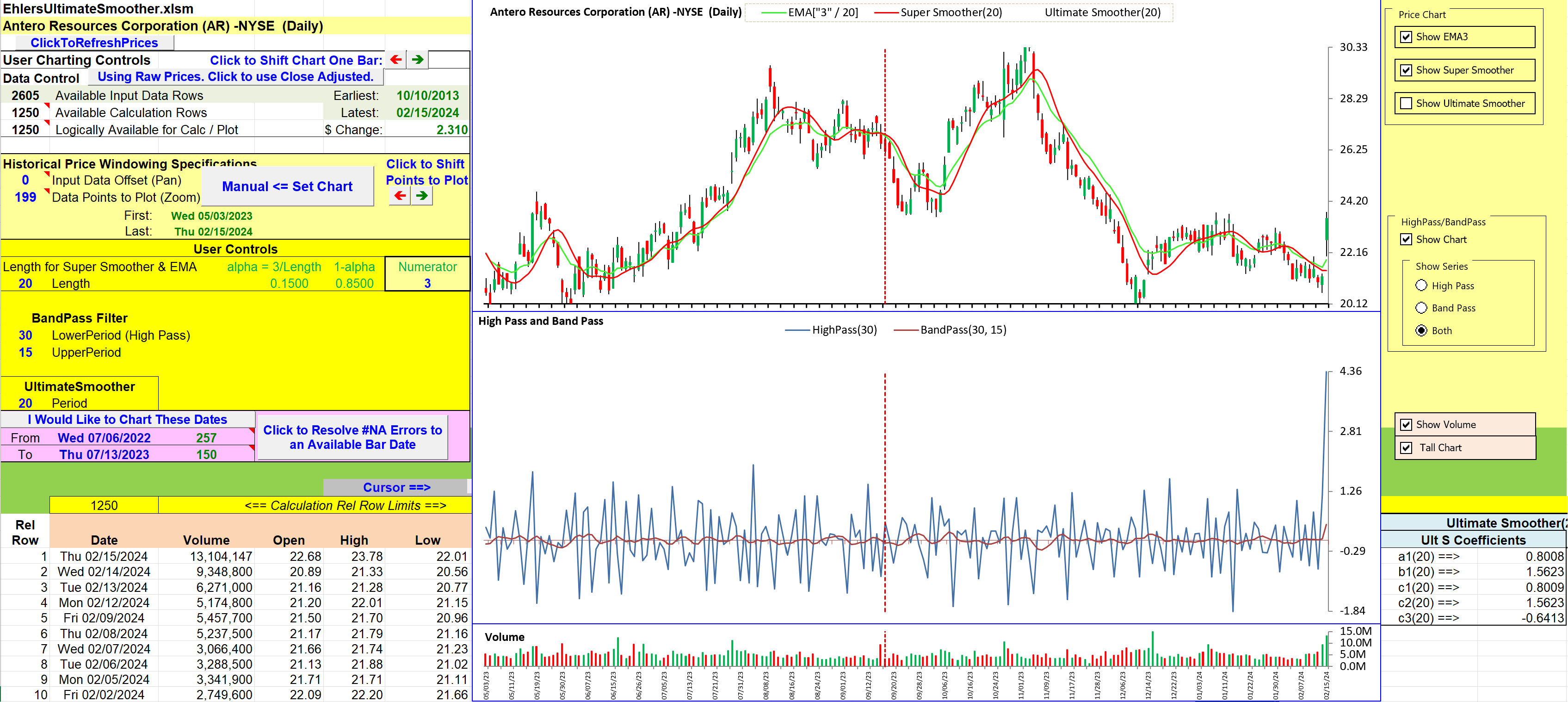
Task: Select date cell Fri 02/02/2024
Action: 104,695
